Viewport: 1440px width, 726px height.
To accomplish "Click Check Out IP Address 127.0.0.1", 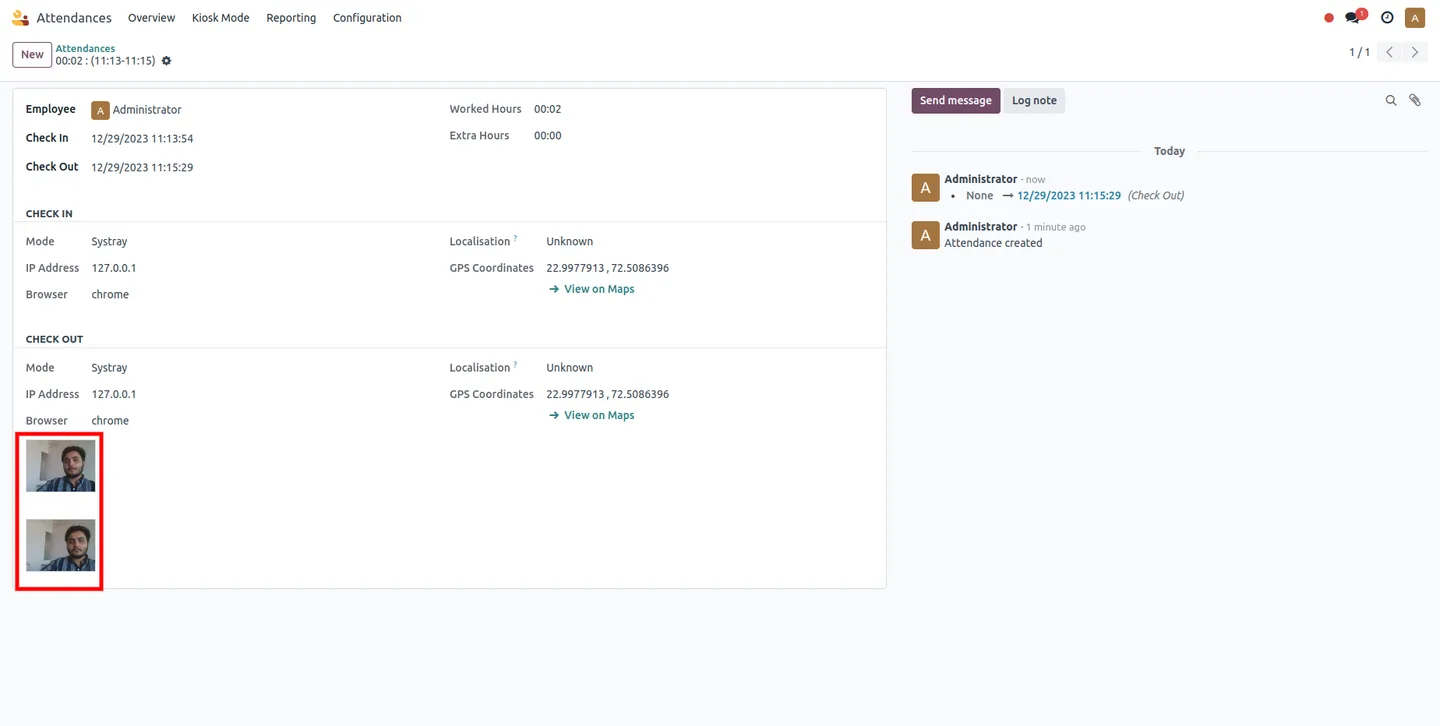I will point(114,394).
